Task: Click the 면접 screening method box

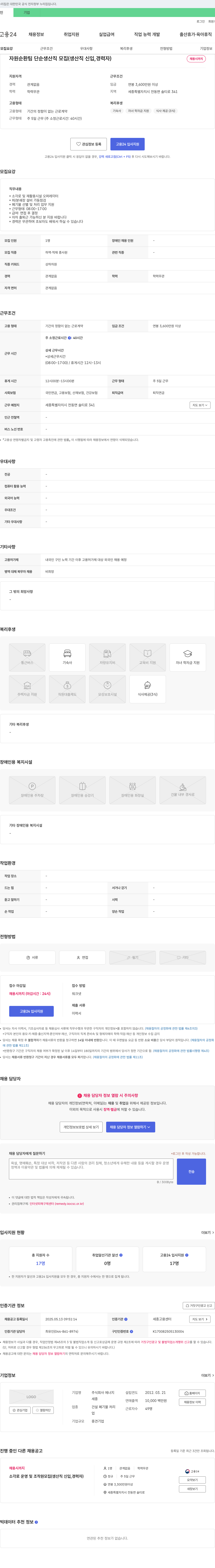Action: coord(82,957)
